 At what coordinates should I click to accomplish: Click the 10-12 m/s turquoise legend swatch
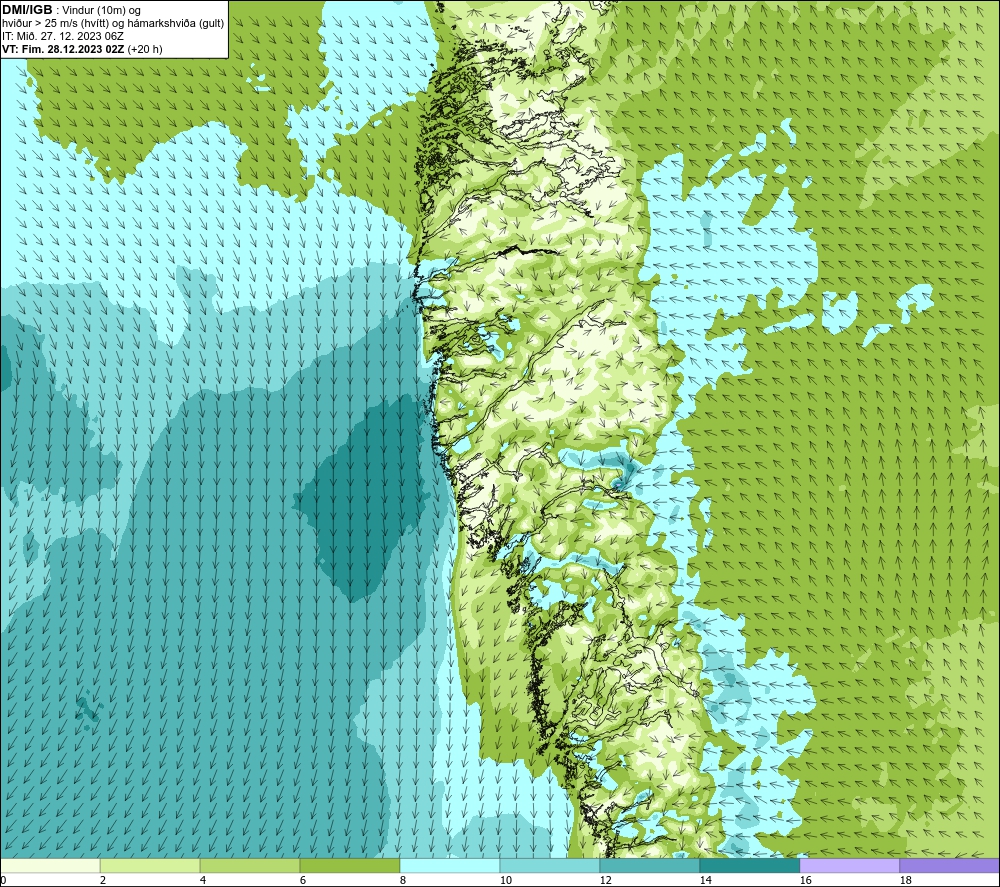tap(550, 865)
